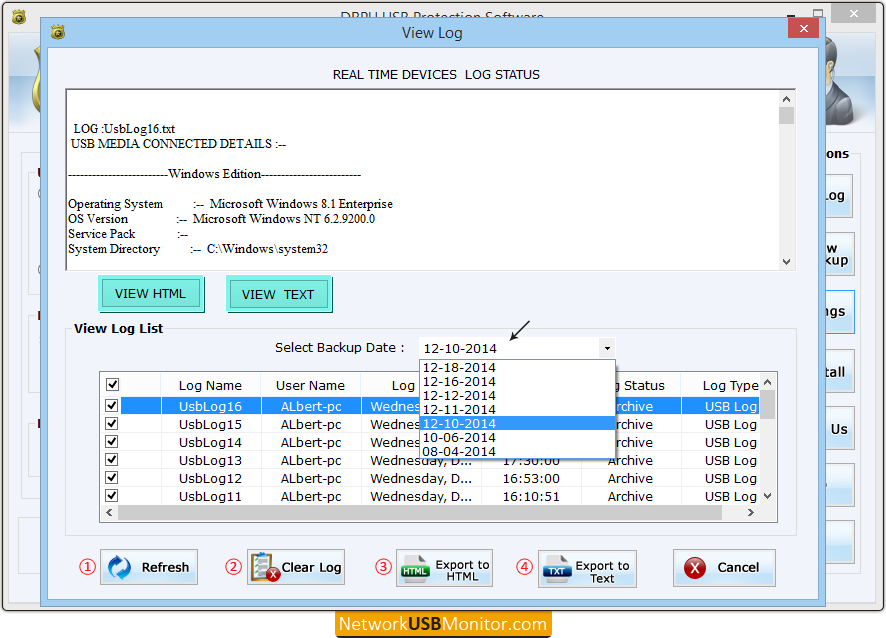Click the VIEW HTML button
This screenshot has height=638, width=886.
pos(150,294)
